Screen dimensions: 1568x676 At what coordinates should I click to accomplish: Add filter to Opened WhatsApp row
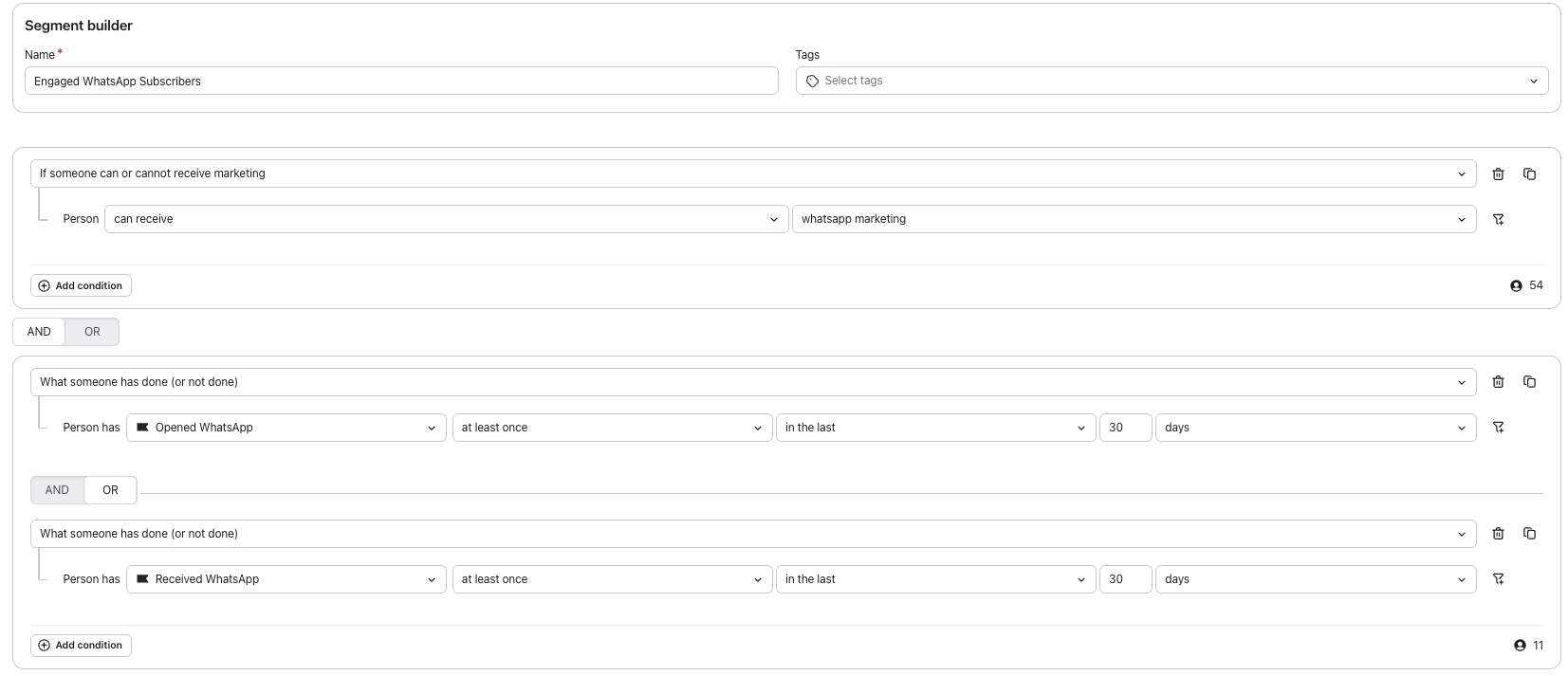coord(1498,428)
